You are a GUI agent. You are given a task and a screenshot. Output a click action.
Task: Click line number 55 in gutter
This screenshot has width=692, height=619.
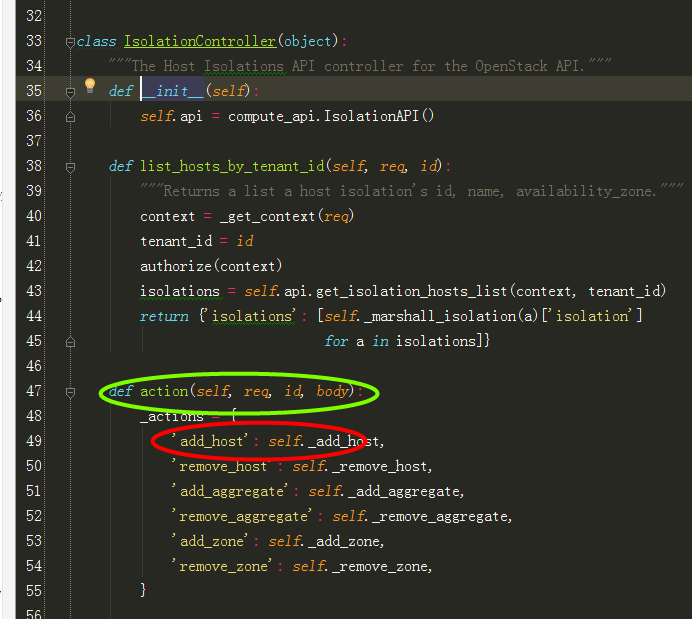coord(34,591)
